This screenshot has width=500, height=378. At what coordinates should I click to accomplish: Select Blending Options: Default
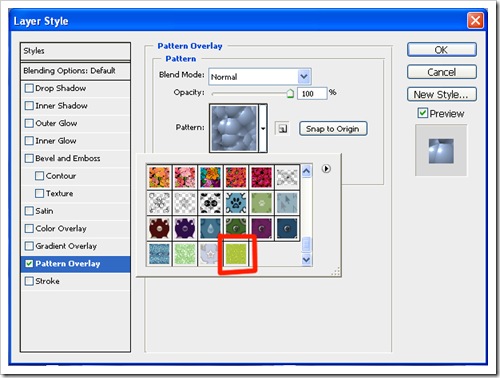(75, 71)
